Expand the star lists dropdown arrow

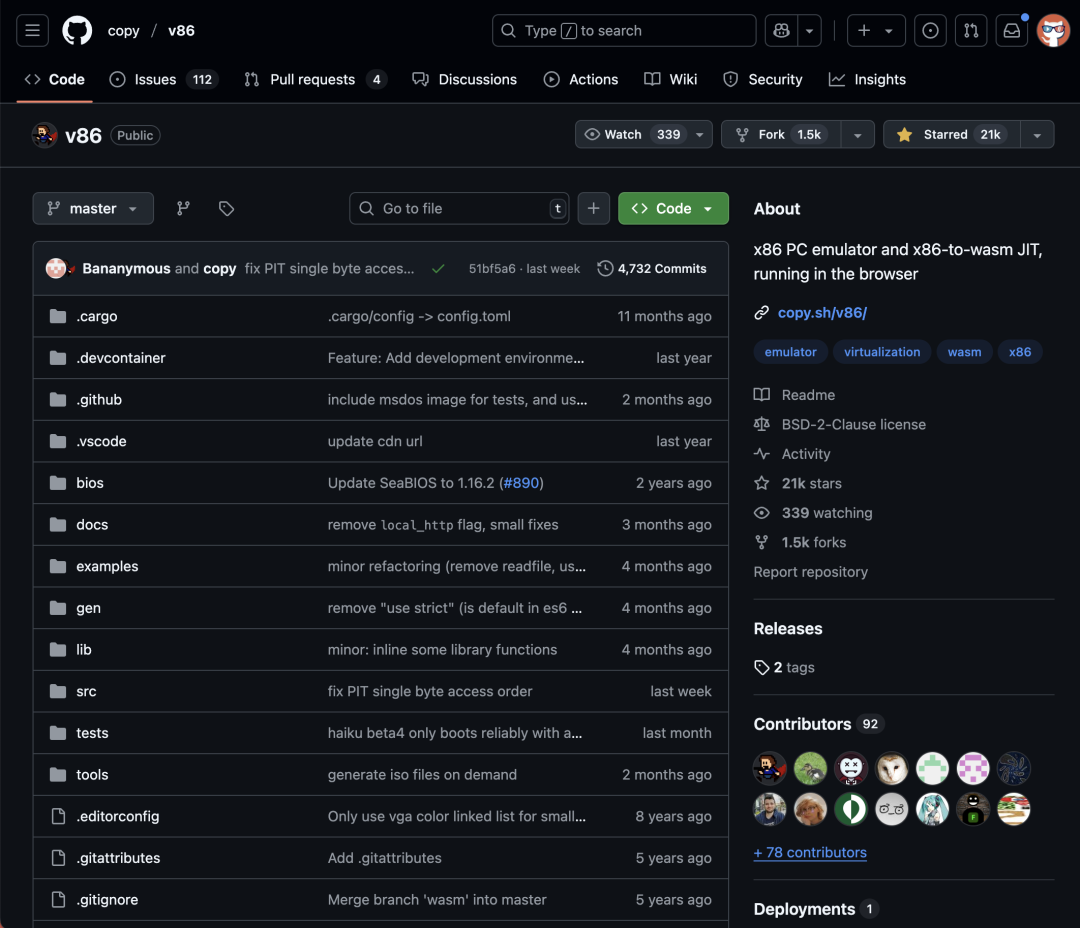(x=1037, y=134)
